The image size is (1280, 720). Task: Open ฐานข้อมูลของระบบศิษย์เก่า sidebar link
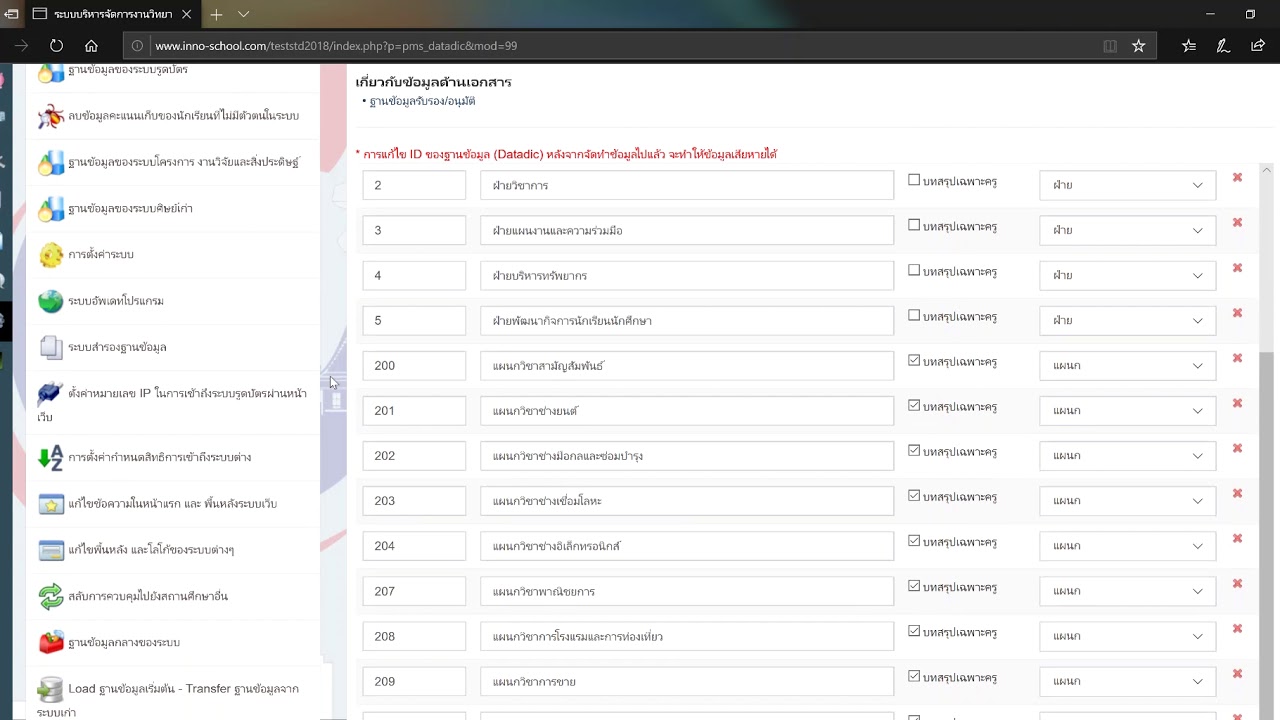click(130, 209)
